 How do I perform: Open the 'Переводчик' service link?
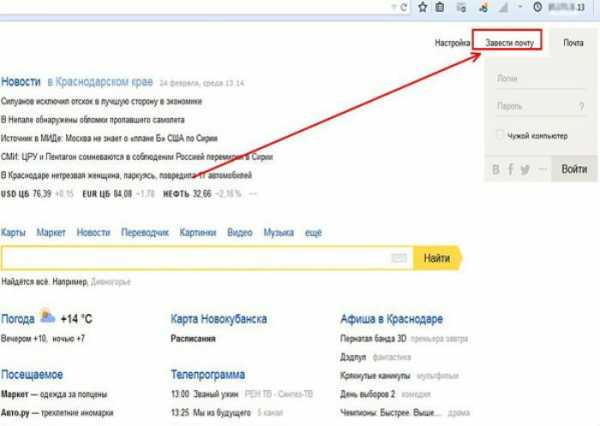click(145, 233)
